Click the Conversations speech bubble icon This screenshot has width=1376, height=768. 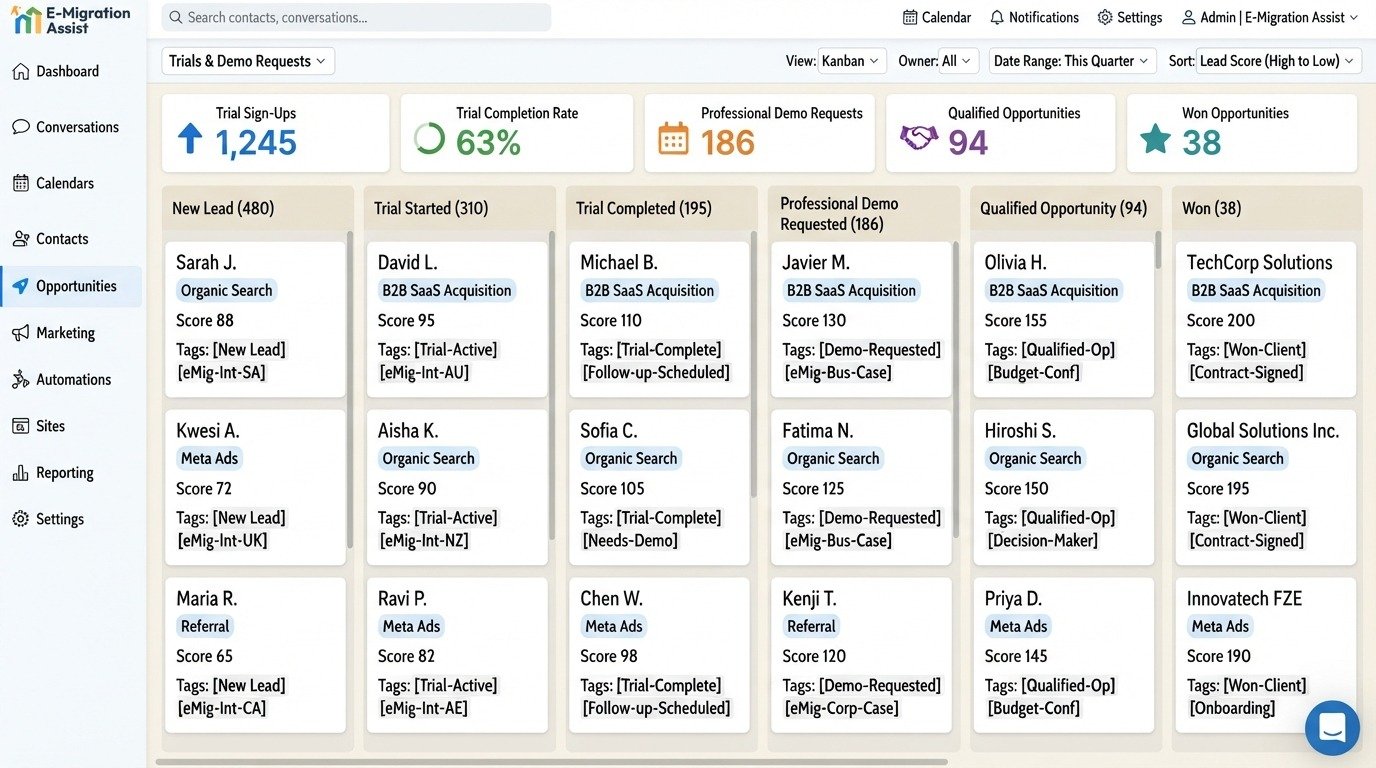point(20,127)
